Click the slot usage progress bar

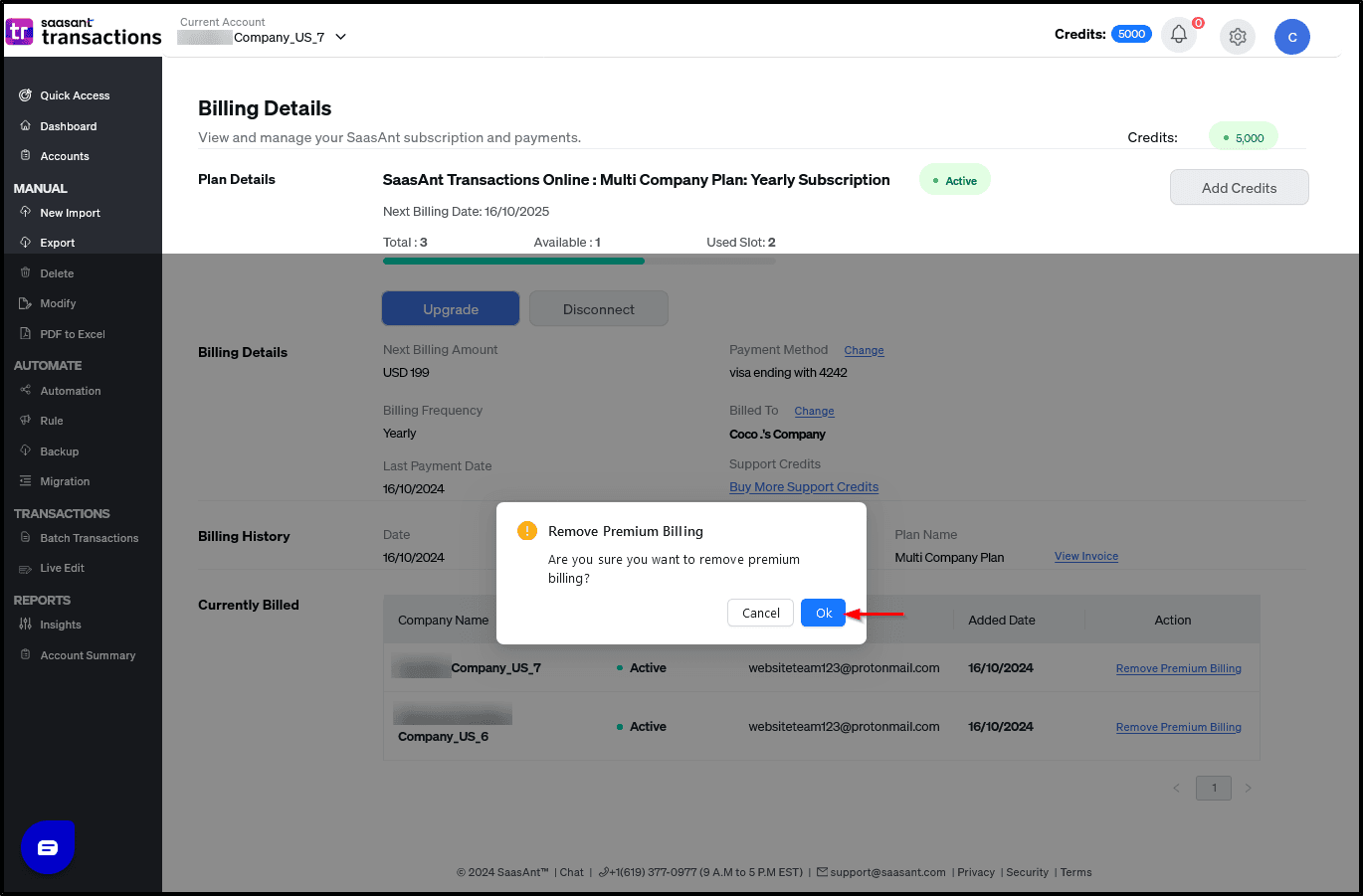tap(579, 261)
